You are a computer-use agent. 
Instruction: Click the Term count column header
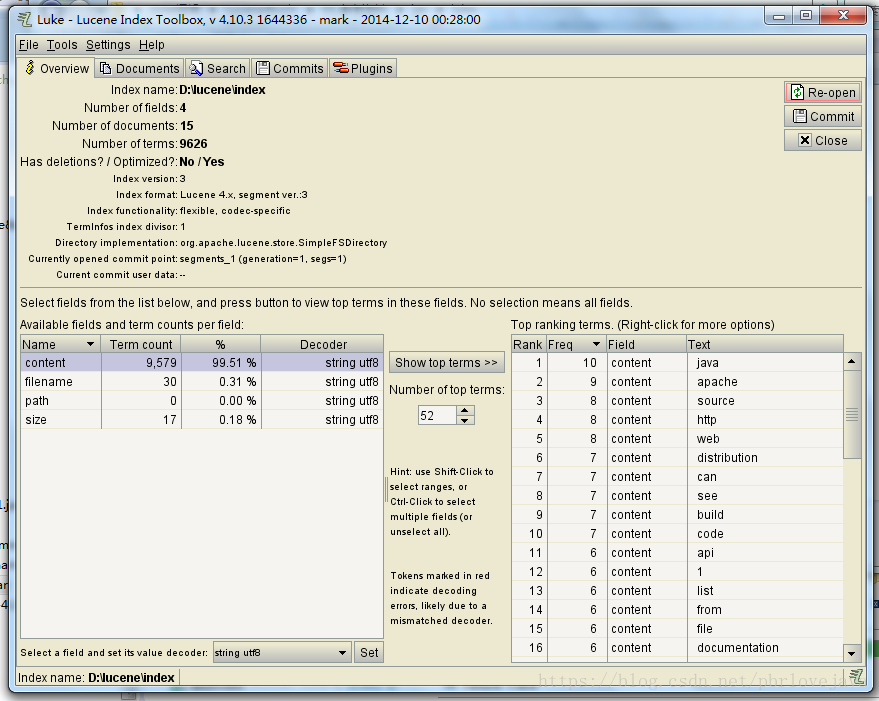click(141, 344)
